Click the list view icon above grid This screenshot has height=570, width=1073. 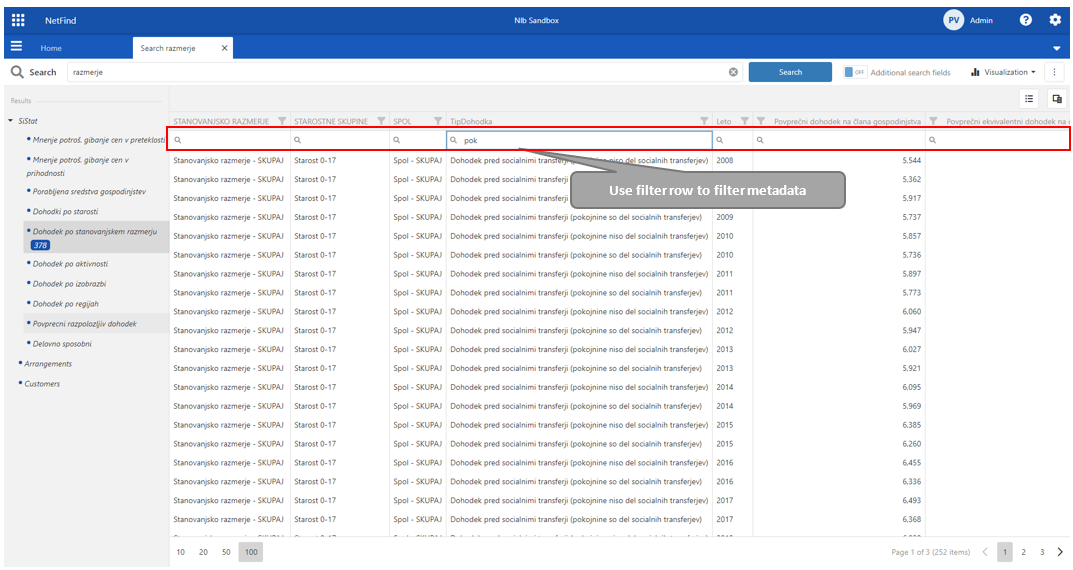(x=1028, y=98)
